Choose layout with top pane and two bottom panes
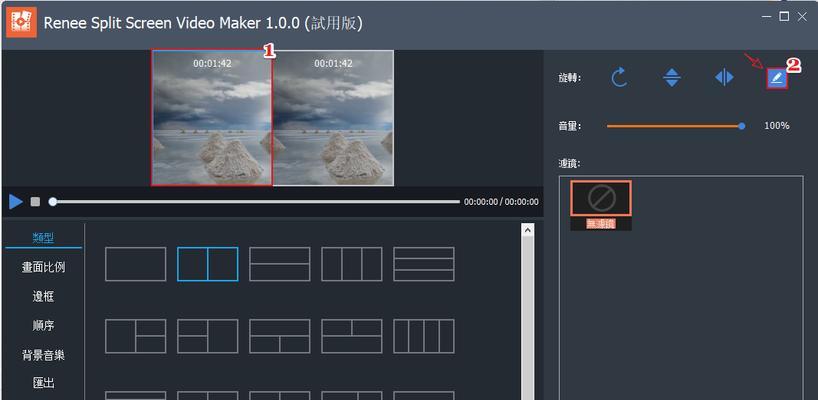The height and width of the screenshot is (400, 818). click(x=280, y=336)
